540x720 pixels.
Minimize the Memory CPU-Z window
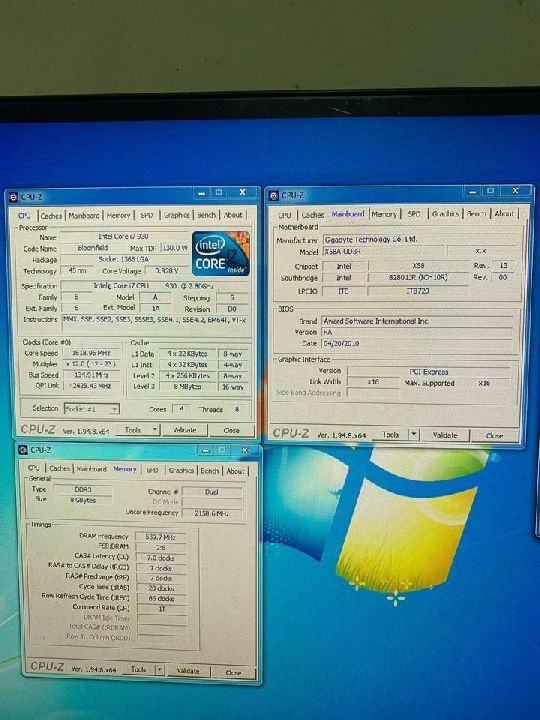[x=206, y=450]
